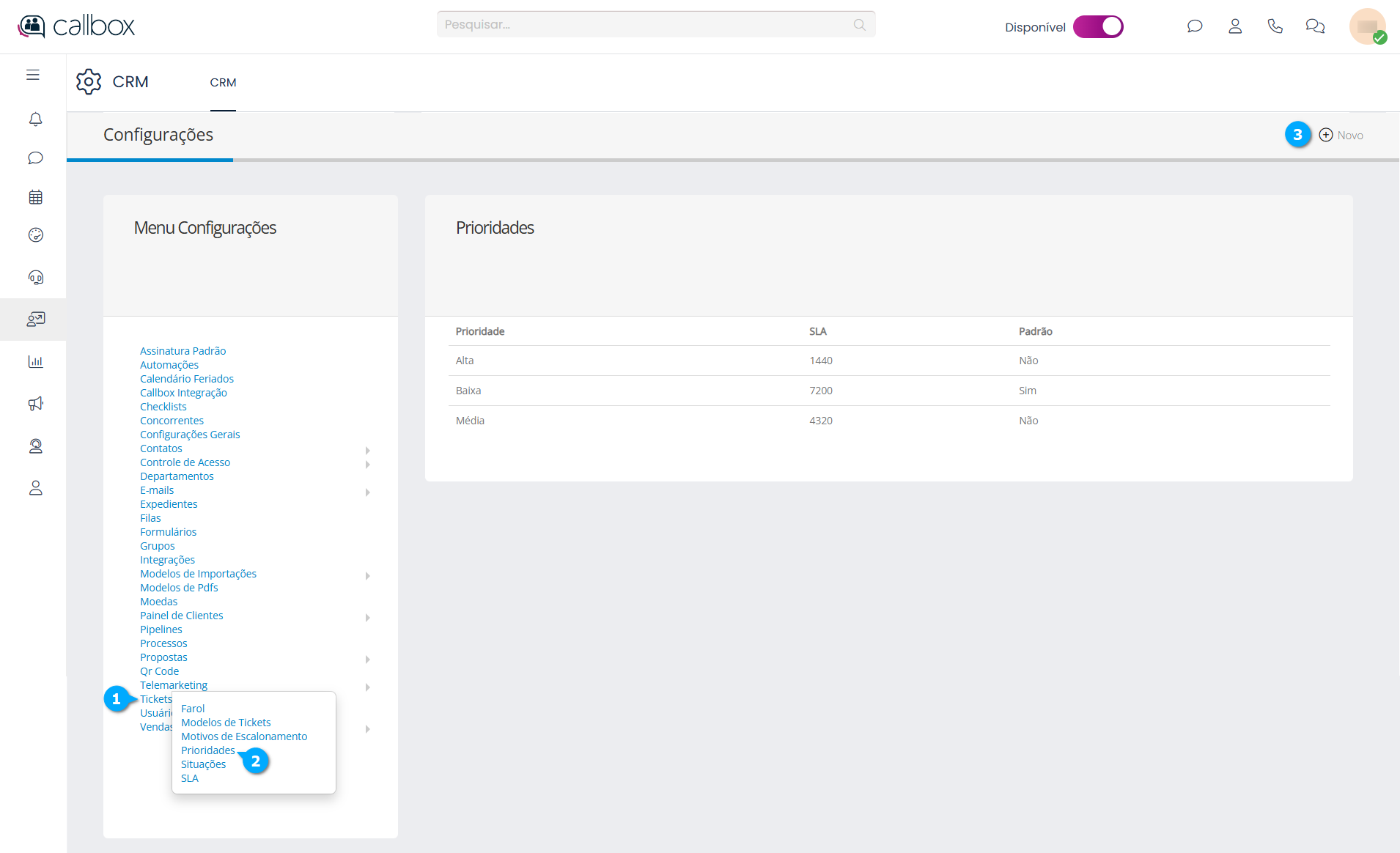The width and height of the screenshot is (1400, 853).
Task: Open notifications bell in the sidebar
Action: point(35,119)
